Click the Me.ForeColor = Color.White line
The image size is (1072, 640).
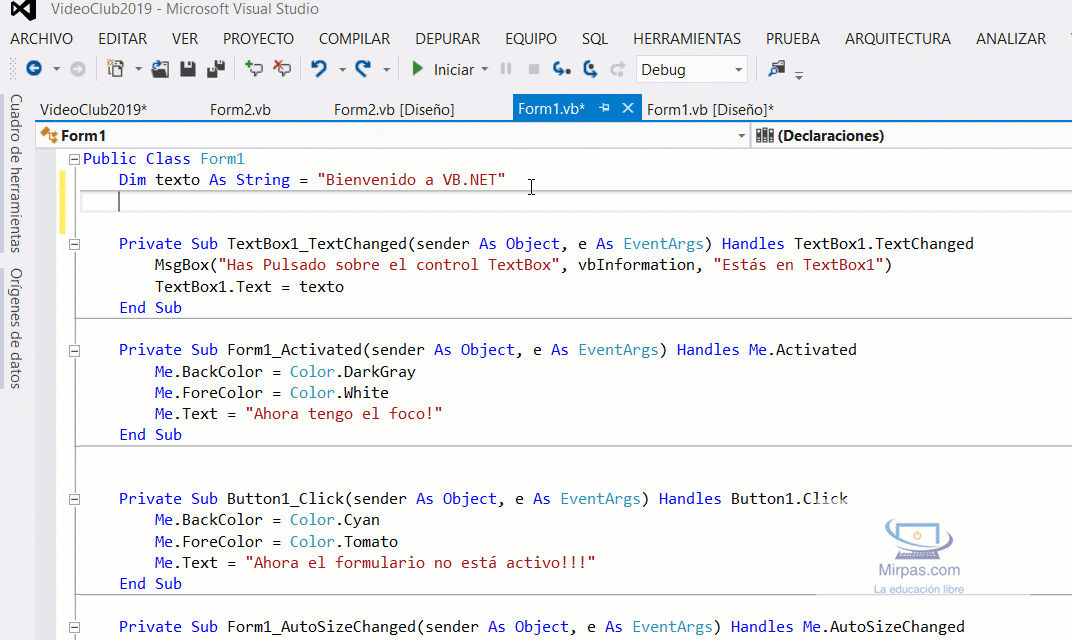271,393
